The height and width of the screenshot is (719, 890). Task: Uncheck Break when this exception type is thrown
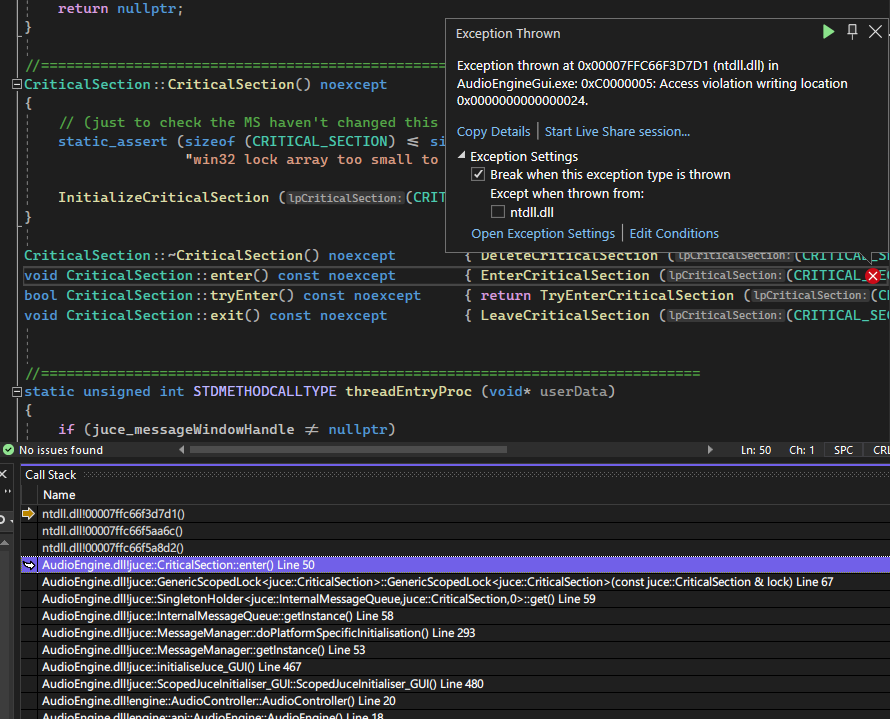479,175
